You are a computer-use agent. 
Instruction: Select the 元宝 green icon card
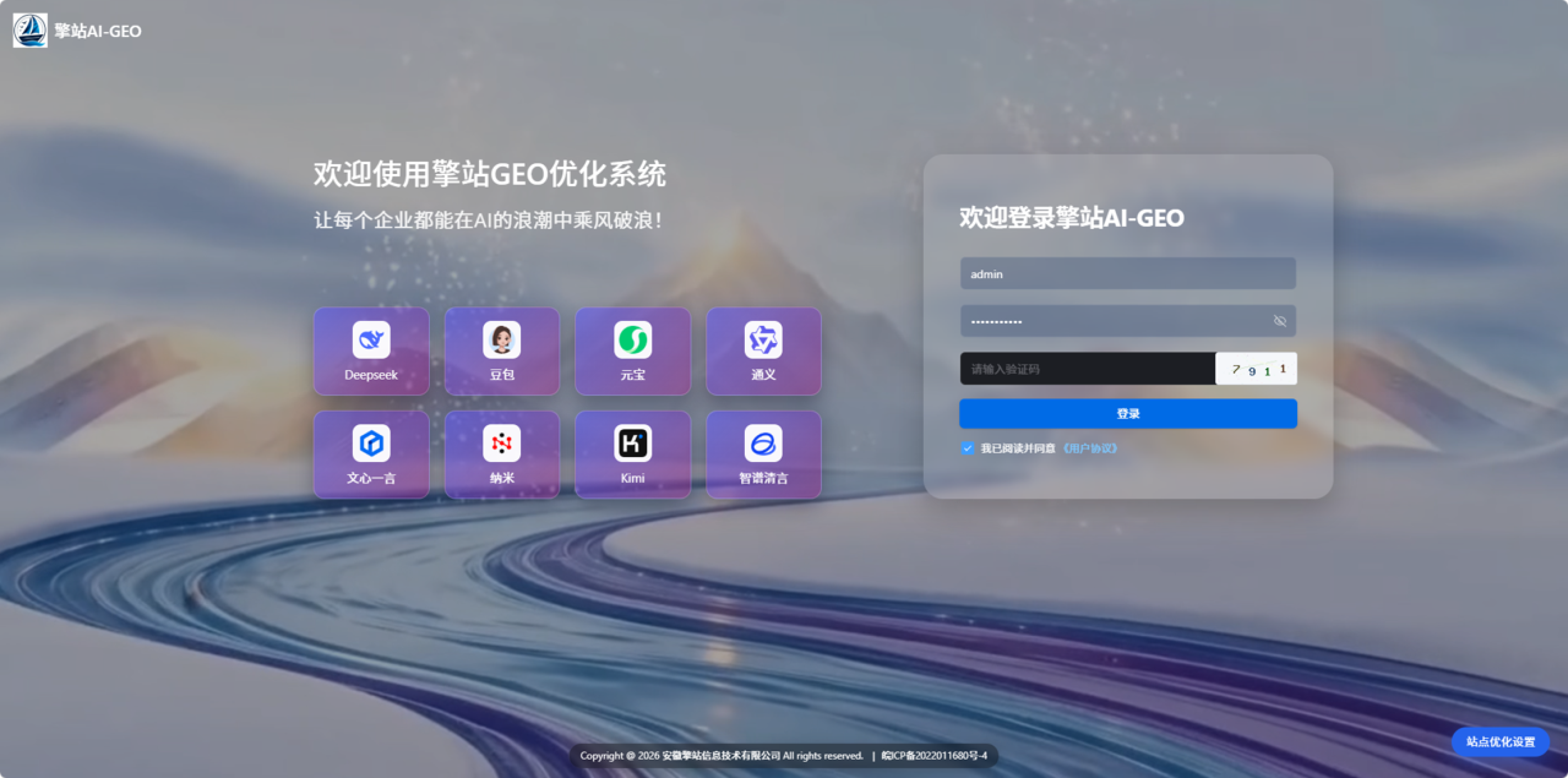point(632,351)
